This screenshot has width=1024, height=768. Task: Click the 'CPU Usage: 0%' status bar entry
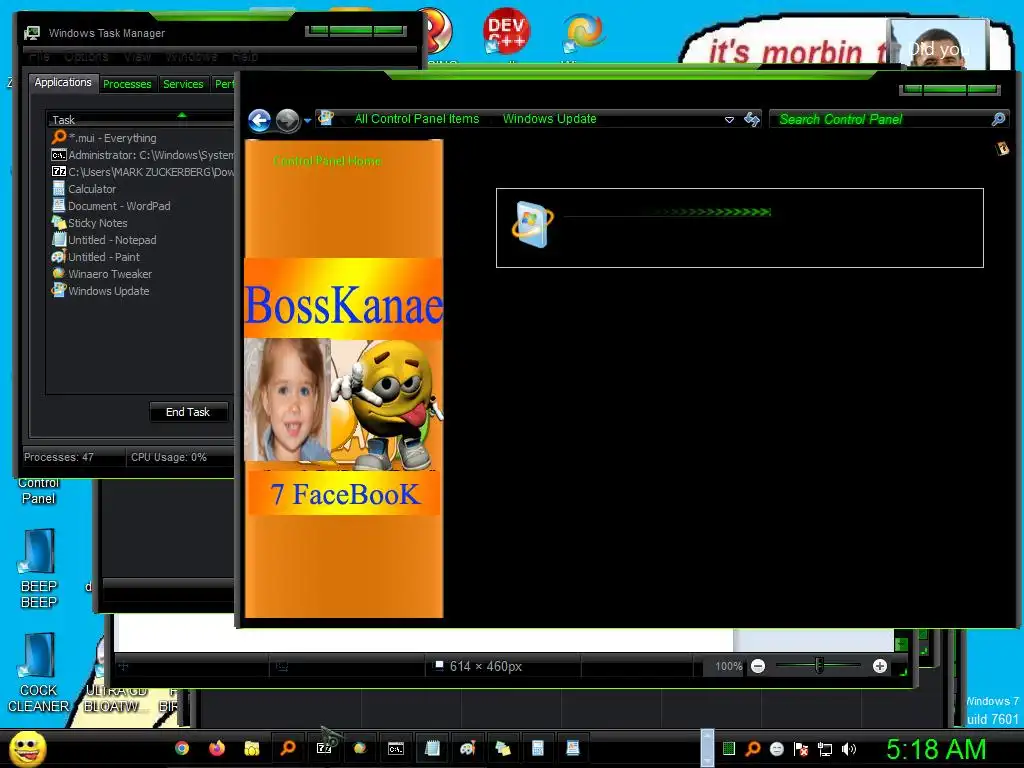(168, 457)
